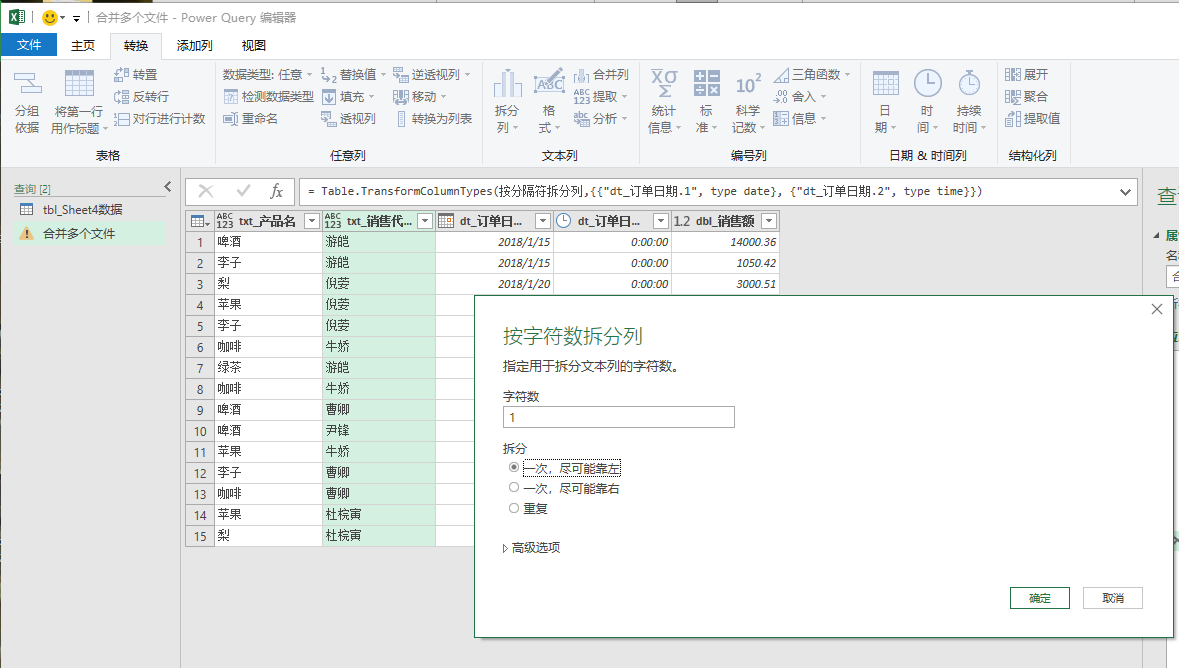
Task: Open the txt_产品名 column filter dropdown
Action: (311, 221)
